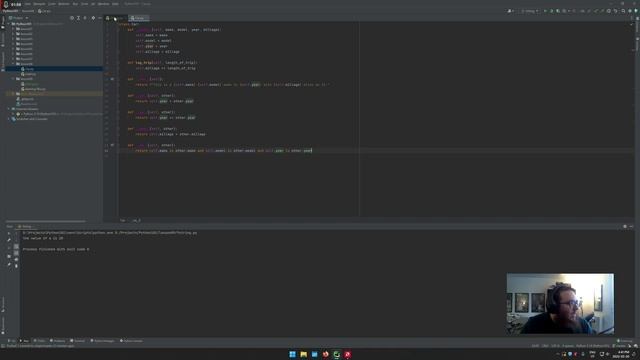Viewport: 640px width, 360px height.
Task: Toggle scroll to end in Run console
Action: [16, 253]
